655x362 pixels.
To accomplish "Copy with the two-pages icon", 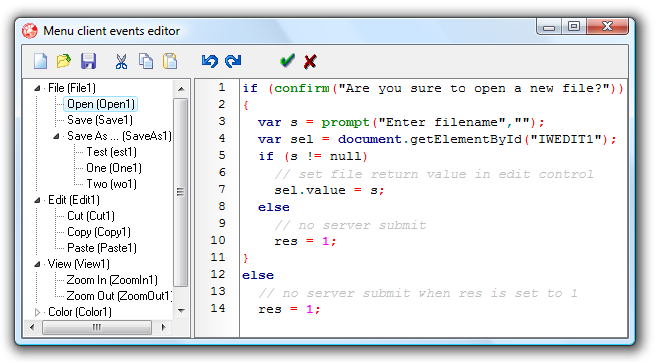I will coord(146,61).
